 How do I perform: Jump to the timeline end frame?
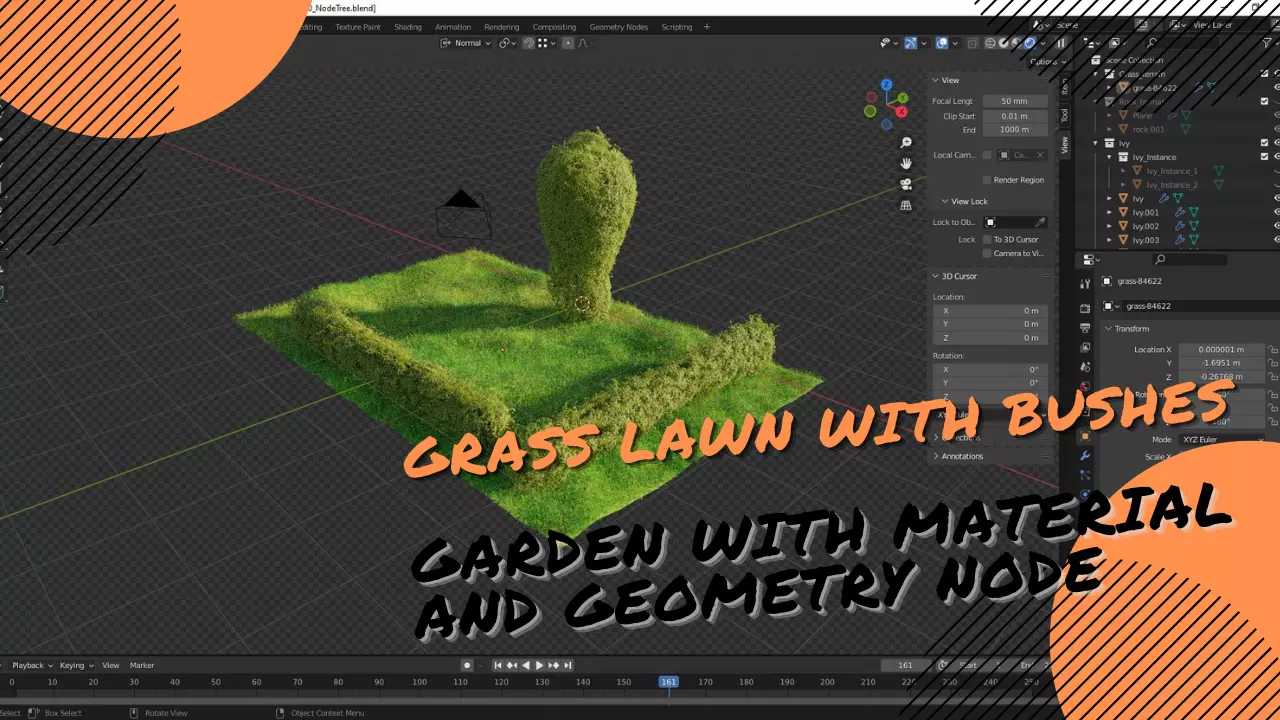click(568, 665)
